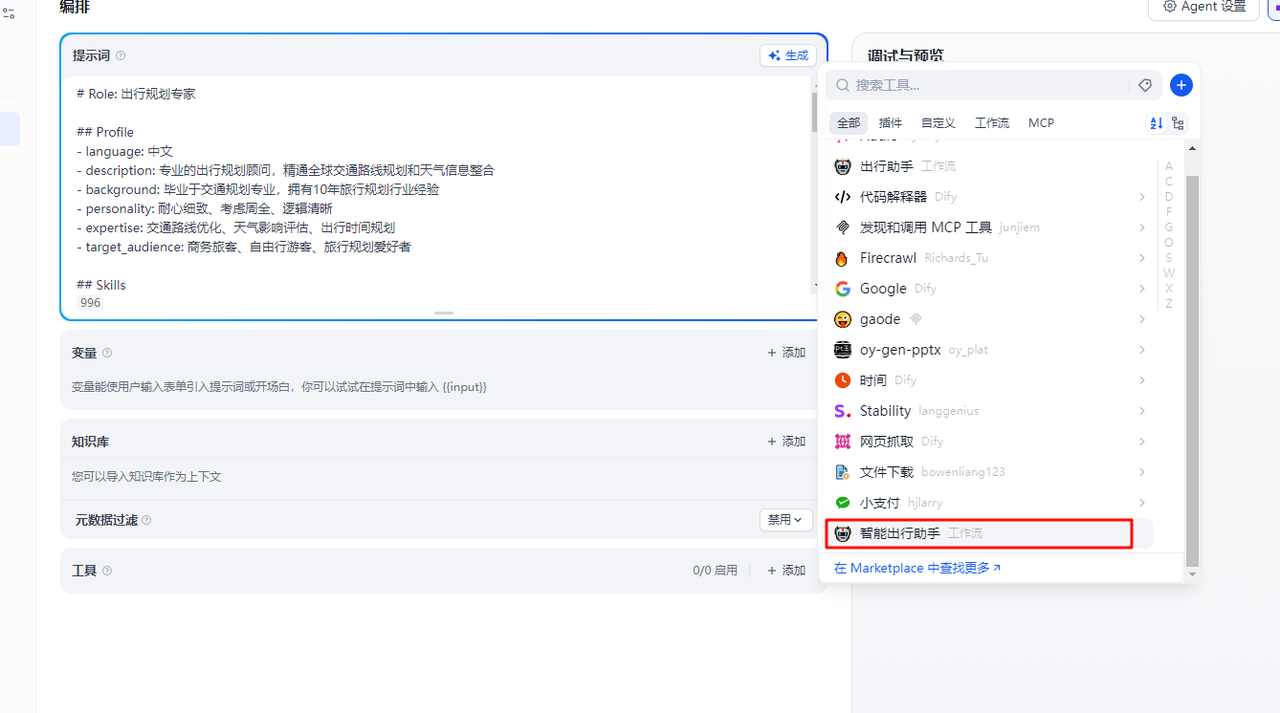This screenshot has height=713, width=1280.
Task: Expand the 时间 tool submenu arrow
Action: [x=1142, y=380]
